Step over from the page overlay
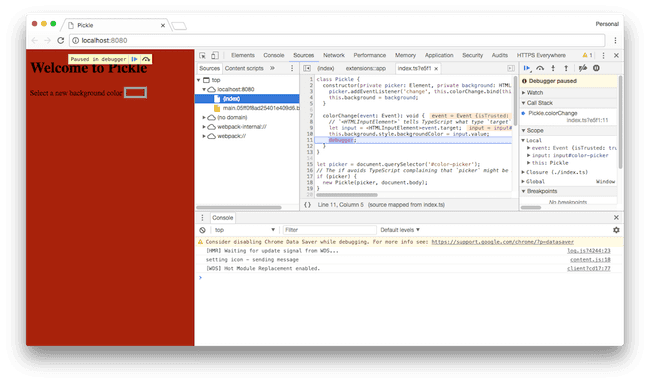The image size is (650, 383). 146,59
